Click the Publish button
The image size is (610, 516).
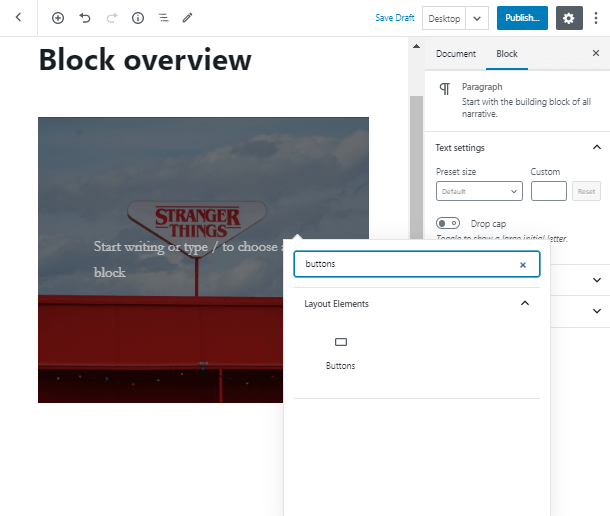tap(522, 18)
